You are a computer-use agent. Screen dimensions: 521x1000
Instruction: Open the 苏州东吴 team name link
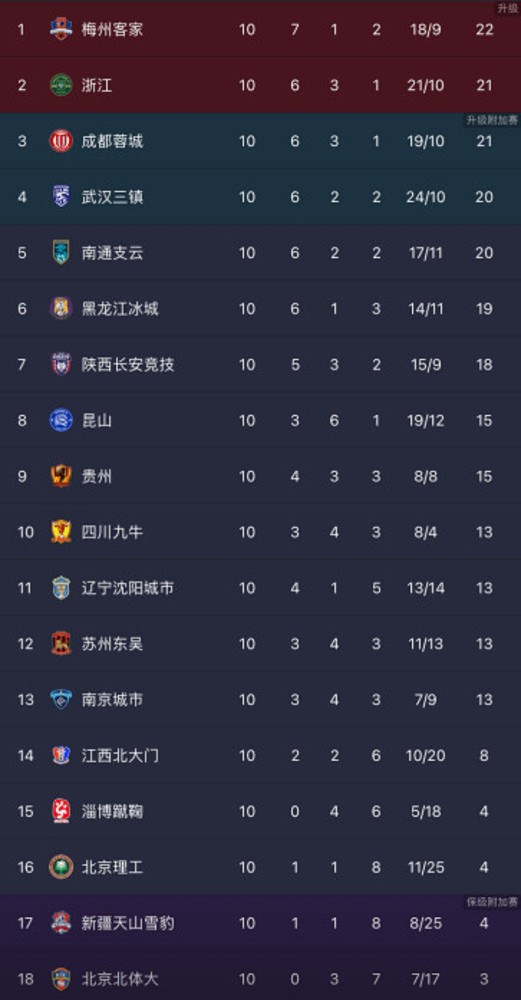coord(112,644)
